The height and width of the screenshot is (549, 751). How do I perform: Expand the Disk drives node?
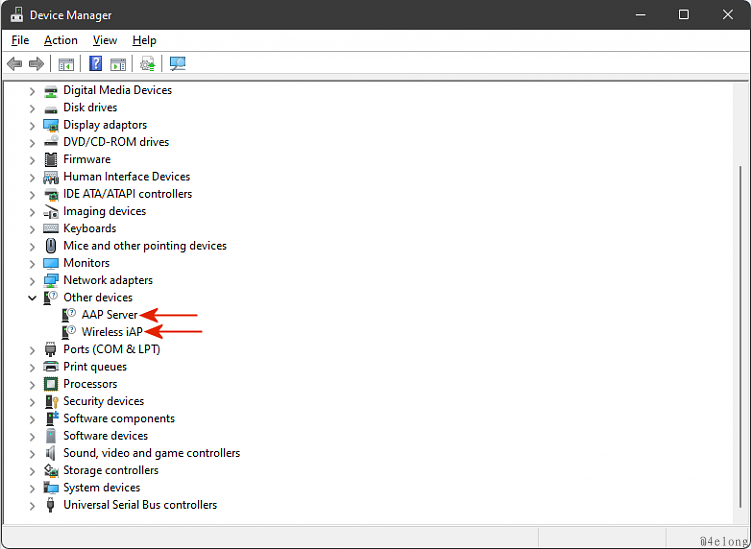pos(32,108)
